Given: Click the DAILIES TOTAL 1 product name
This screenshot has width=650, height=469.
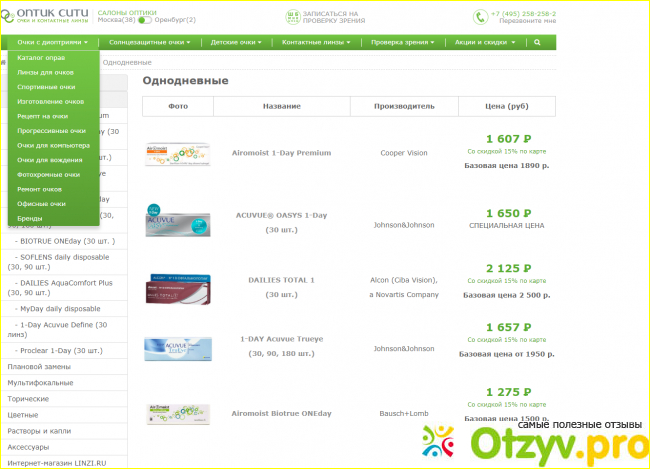Looking at the screenshot, I should click(x=281, y=280).
